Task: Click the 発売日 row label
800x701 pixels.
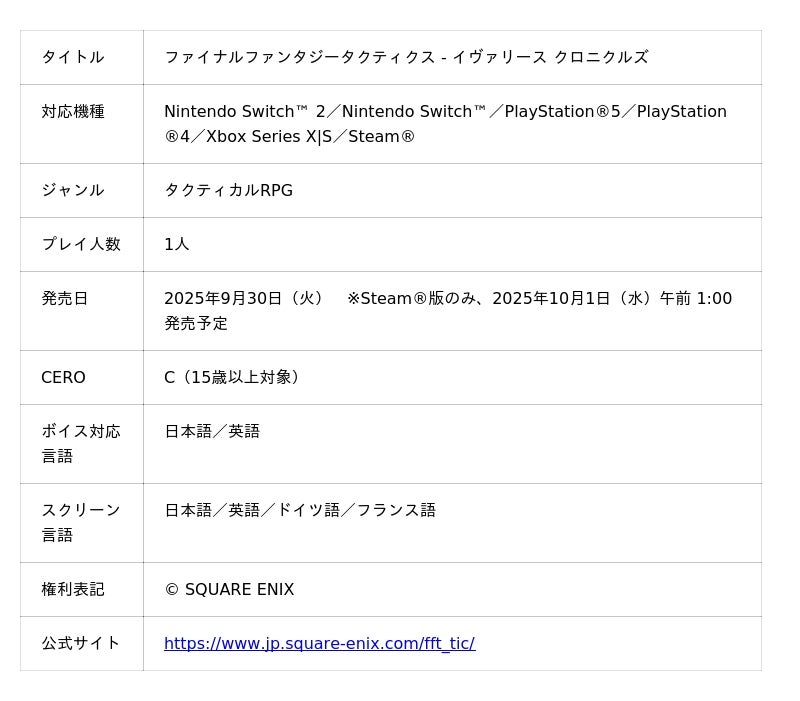Action: (x=64, y=298)
